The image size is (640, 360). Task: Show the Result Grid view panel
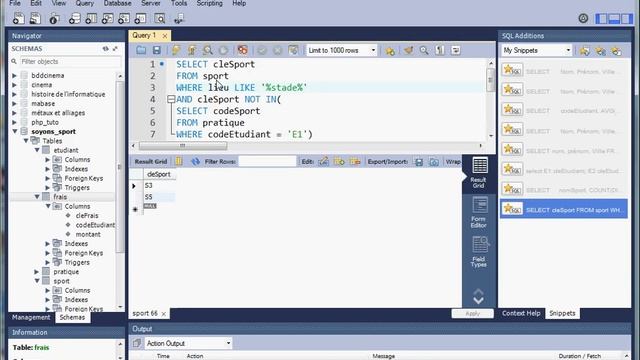[x=479, y=173]
